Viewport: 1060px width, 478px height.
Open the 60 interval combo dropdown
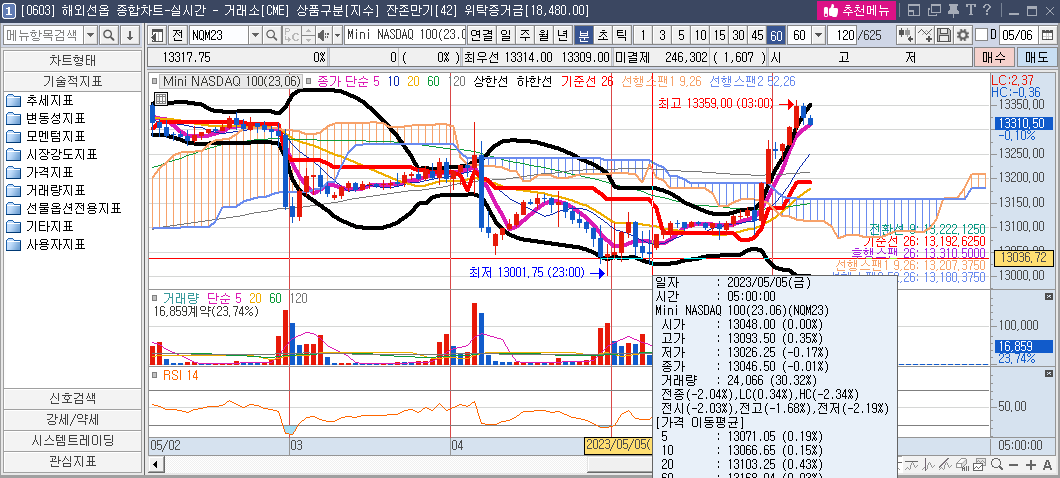pos(819,35)
